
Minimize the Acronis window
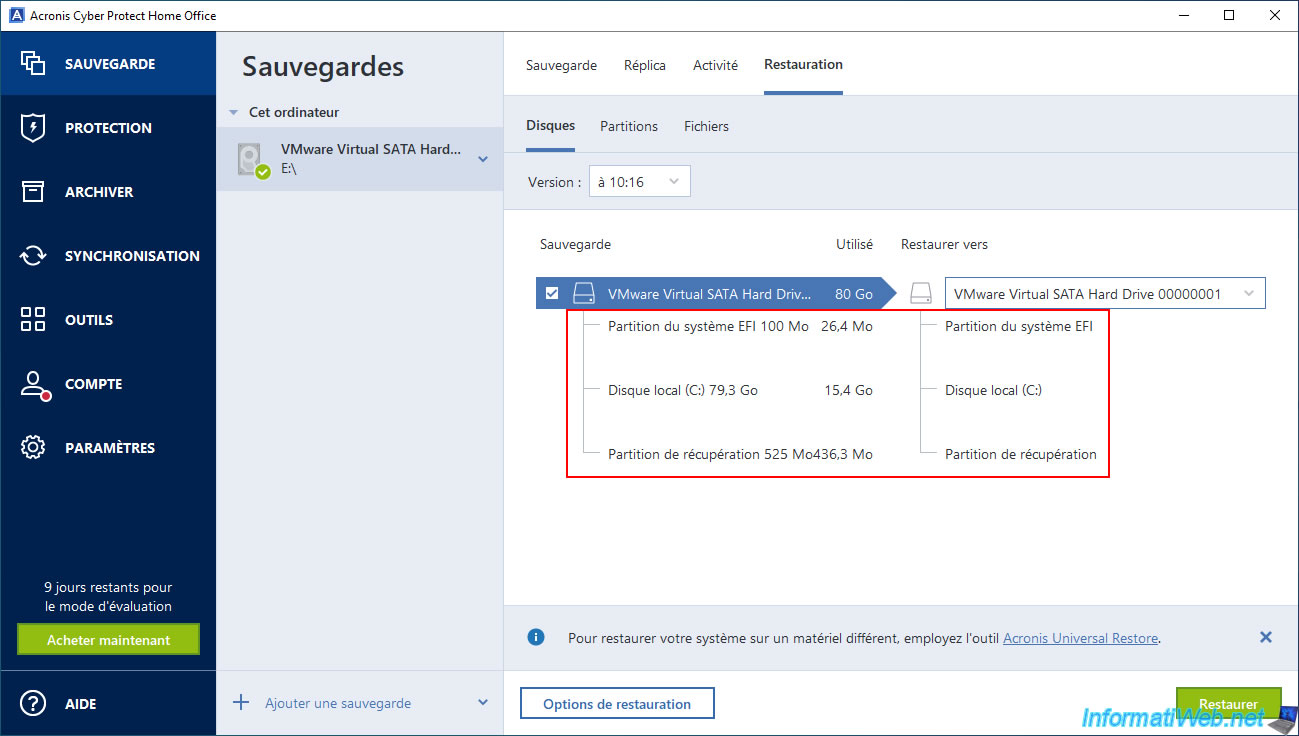(1183, 15)
